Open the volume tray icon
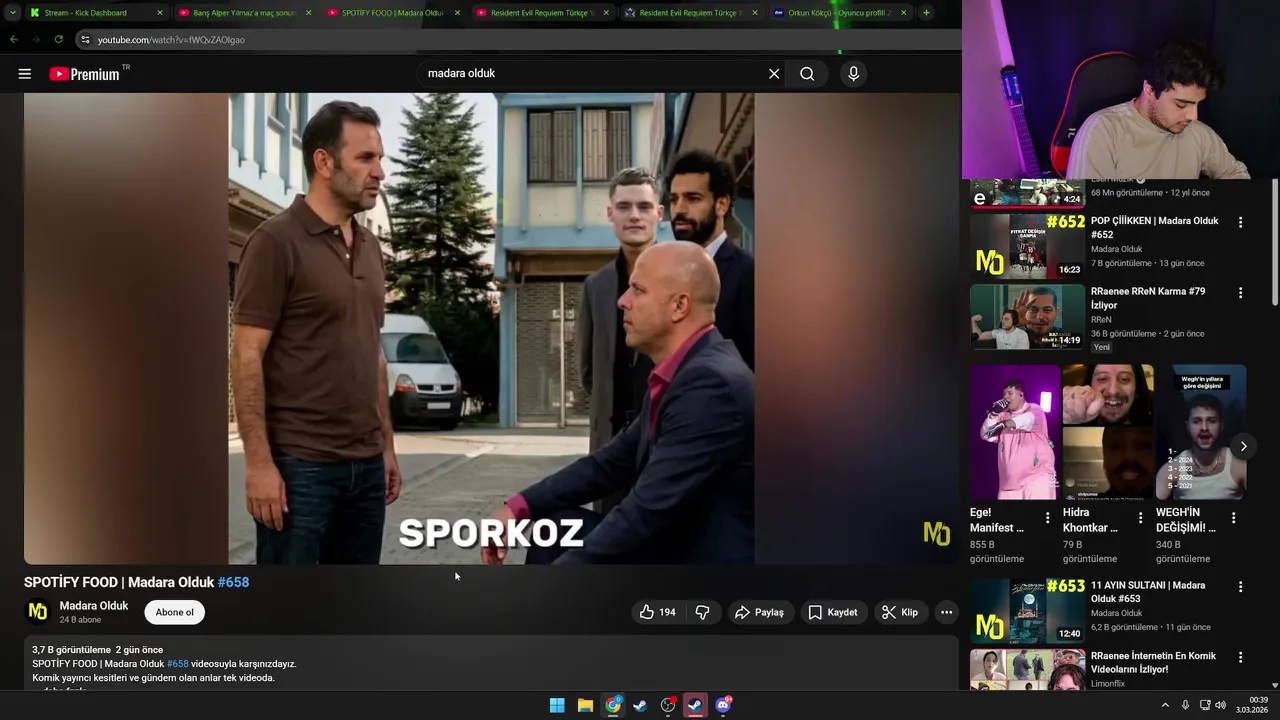This screenshot has height=720, width=1280. pos(1220,705)
